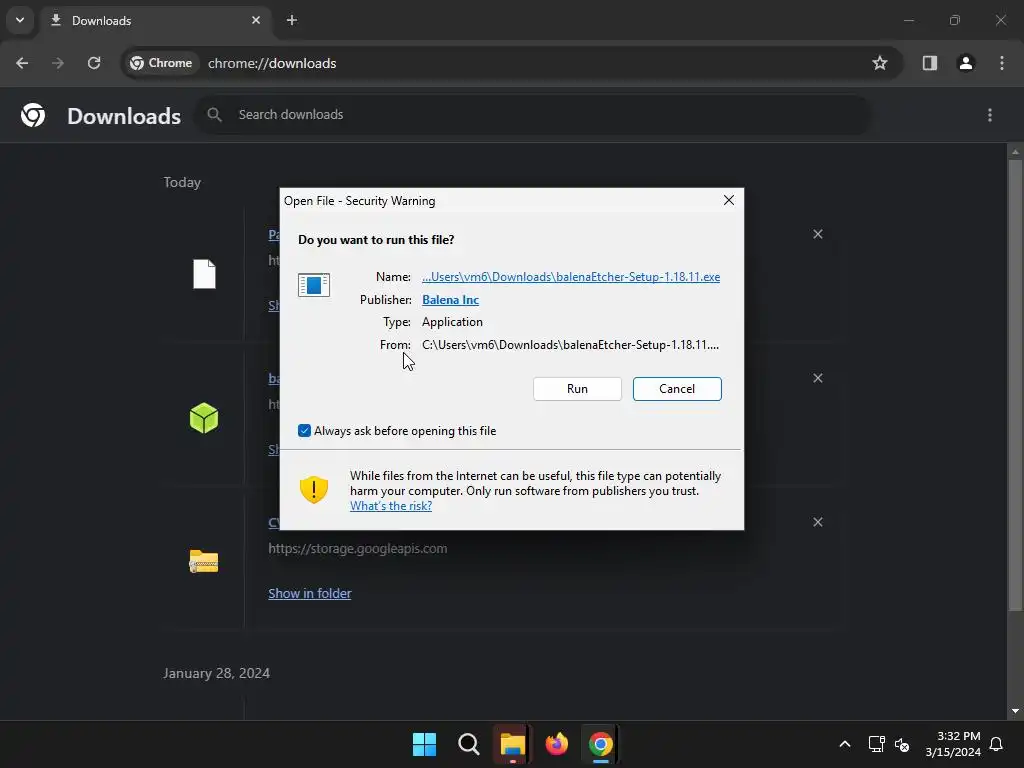Click the network status tray icon
This screenshot has width=1024, height=768.
[876, 744]
